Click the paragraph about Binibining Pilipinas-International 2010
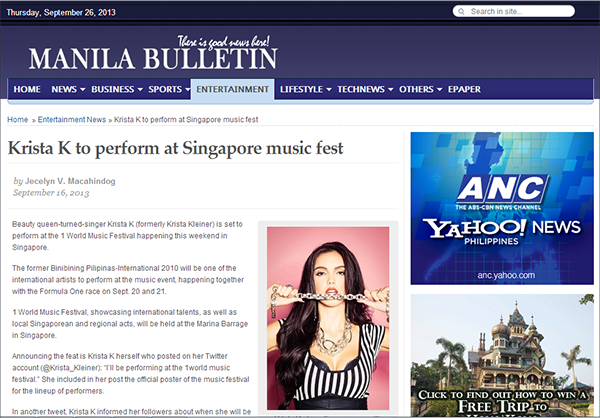 (128, 279)
